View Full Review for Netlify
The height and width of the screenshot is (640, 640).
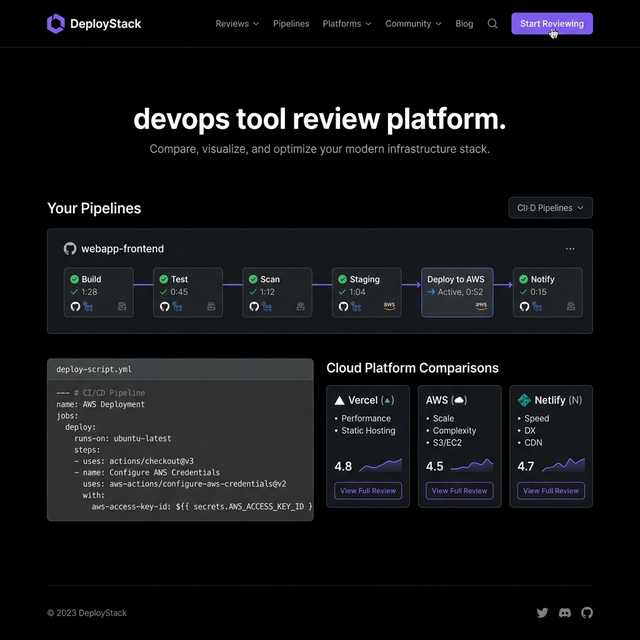tap(551, 491)
